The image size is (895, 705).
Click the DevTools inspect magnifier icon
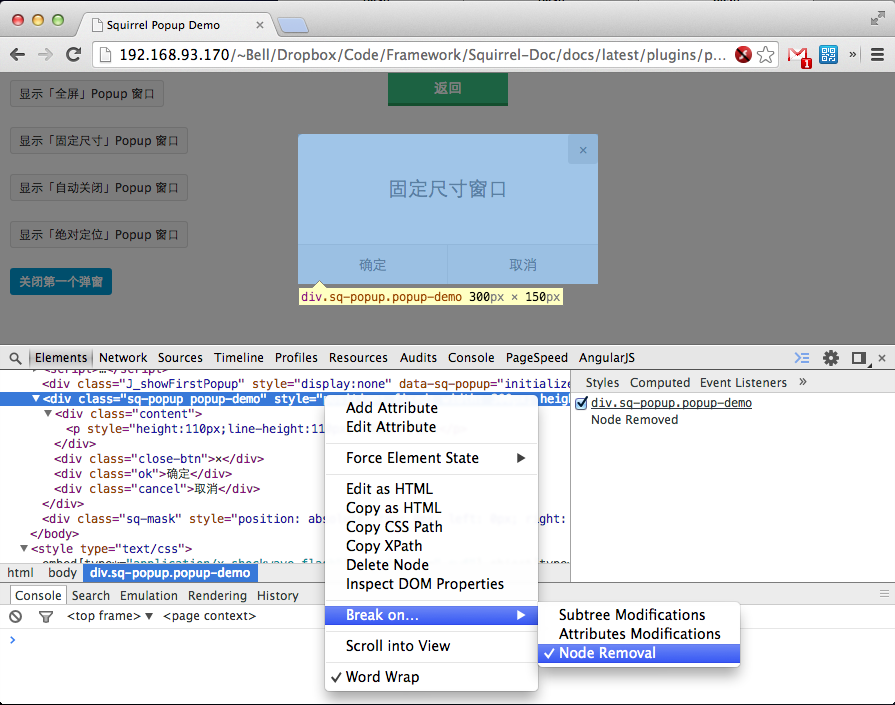(x=15, y=358)
